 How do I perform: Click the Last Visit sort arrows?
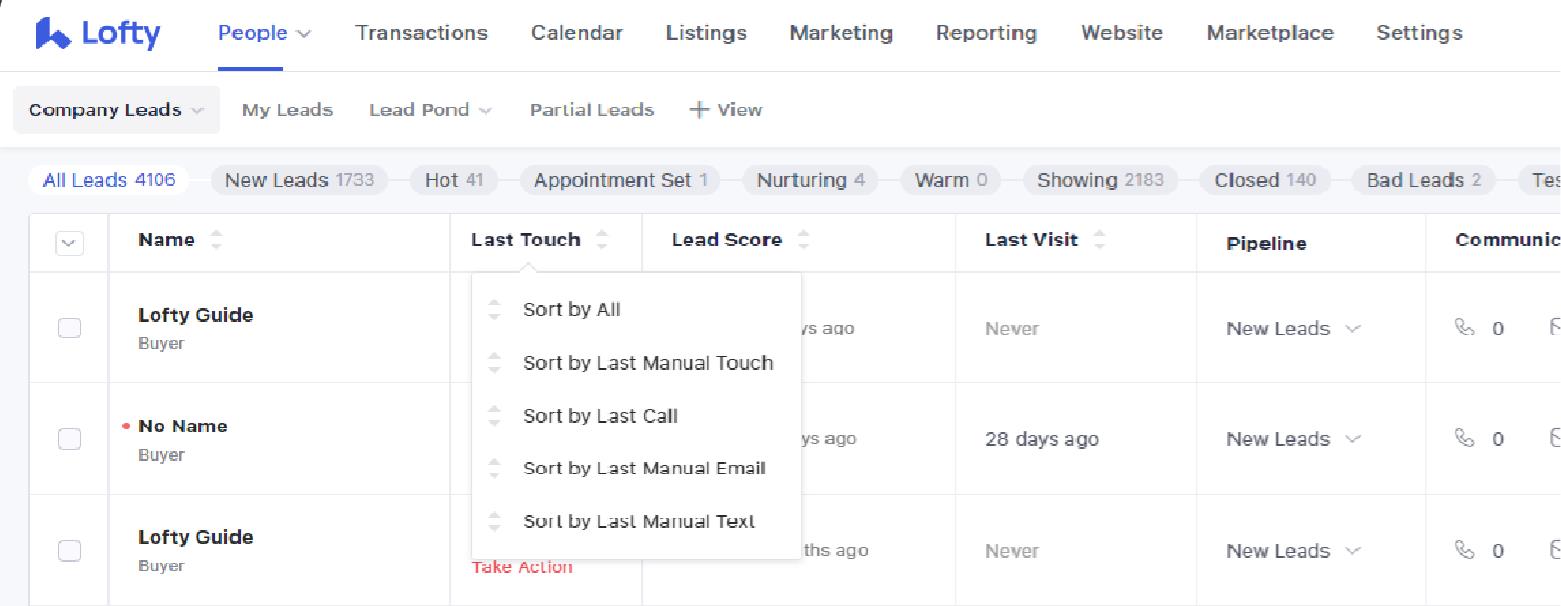pos(1099,240)
